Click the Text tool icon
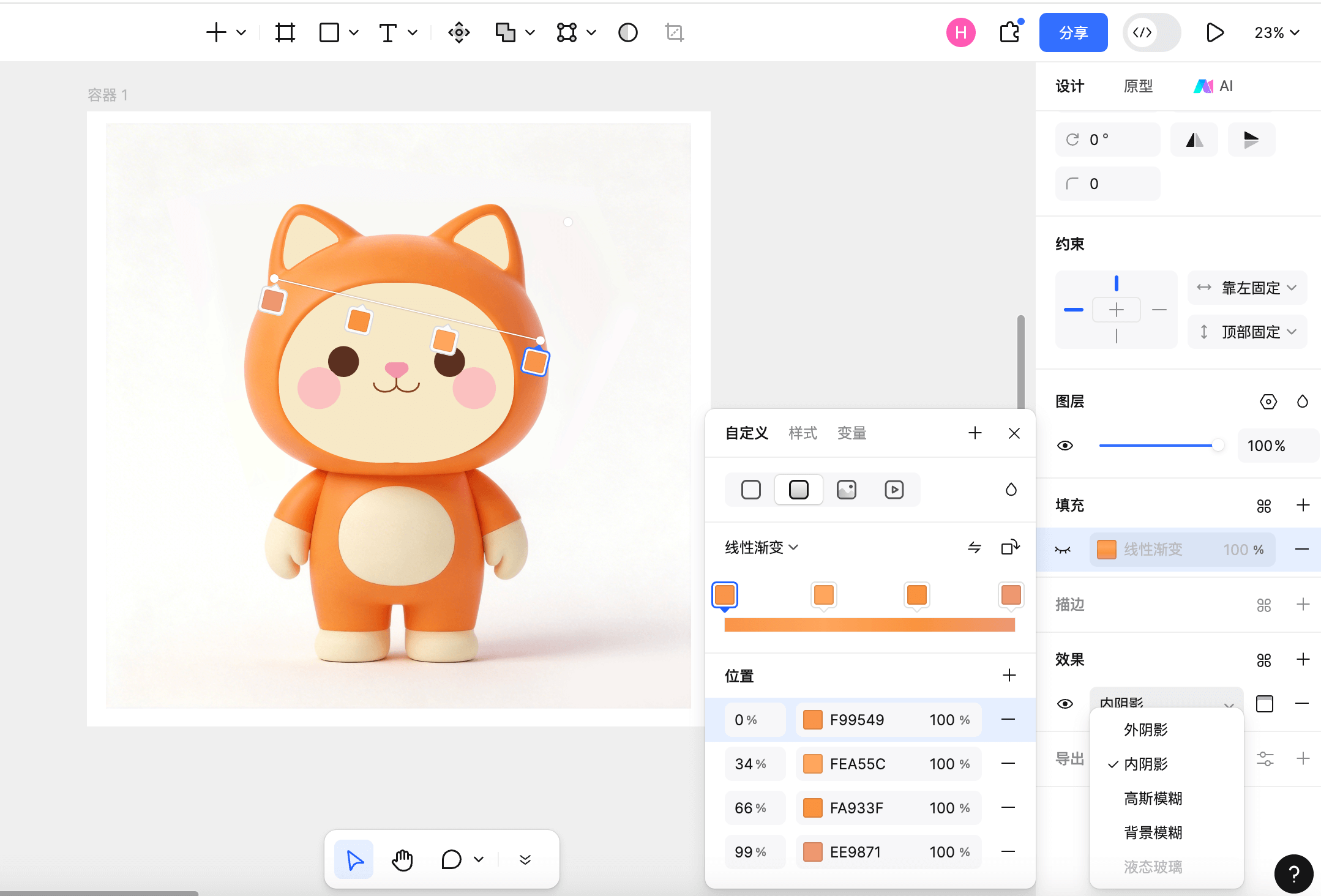Image resolution: width=1321 pixels, height=896 pixels. (387, 32)
